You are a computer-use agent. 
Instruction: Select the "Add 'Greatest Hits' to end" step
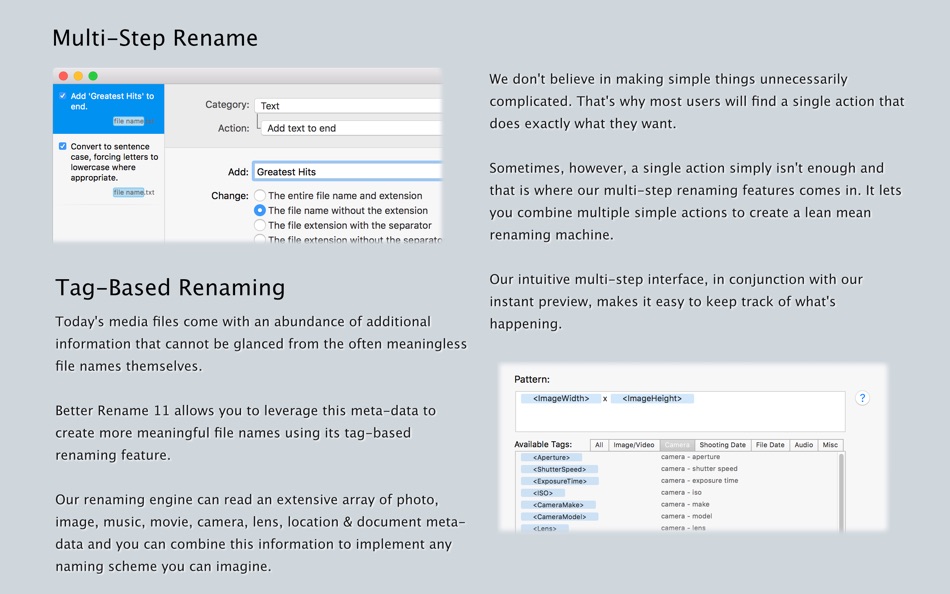coord(108,108)
